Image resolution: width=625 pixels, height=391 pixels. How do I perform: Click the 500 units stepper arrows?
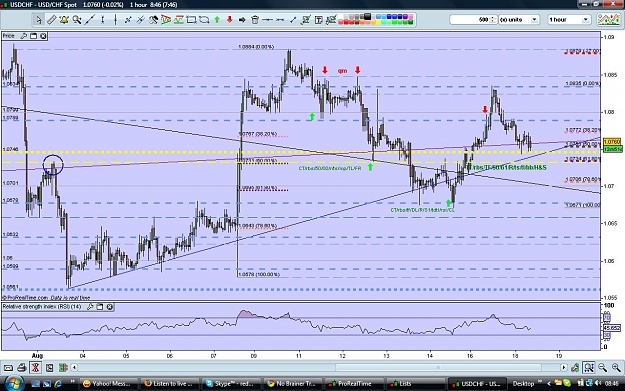click(493, 20)
